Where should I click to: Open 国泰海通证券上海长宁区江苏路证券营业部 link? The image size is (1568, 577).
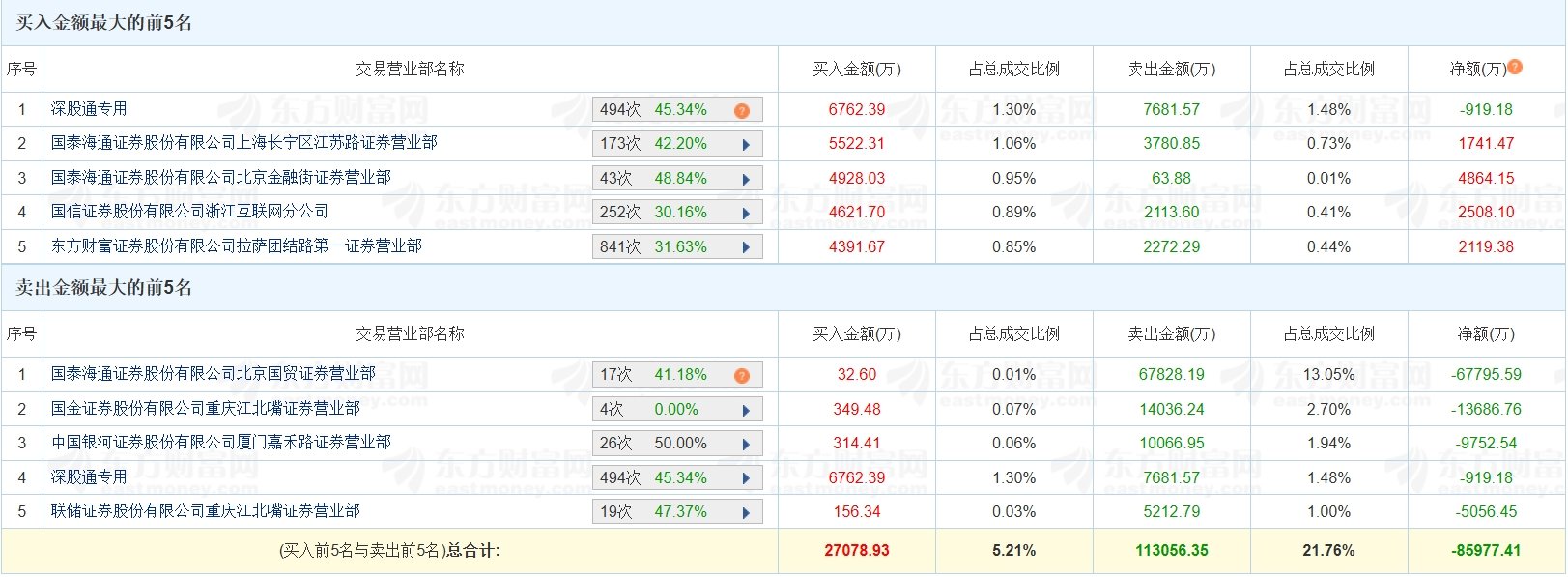[243, 143]
